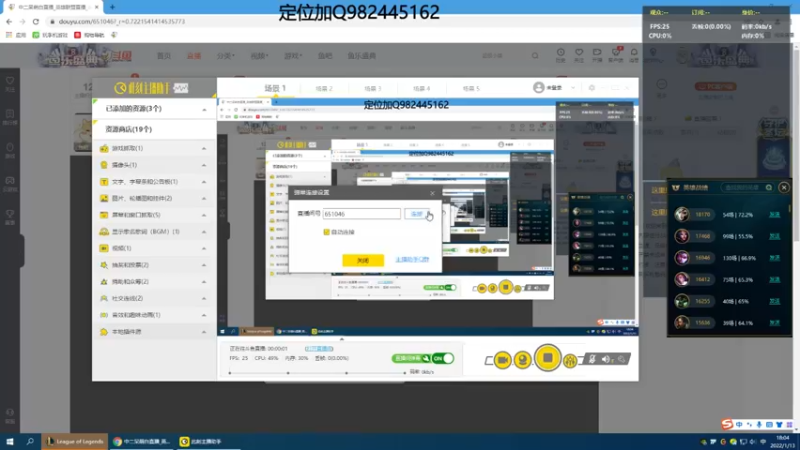Expand the 屏幕和窗口抓取(5) arrow
Image resolution: width=800 pixels, height=450 pixels.
coord(204,215)
